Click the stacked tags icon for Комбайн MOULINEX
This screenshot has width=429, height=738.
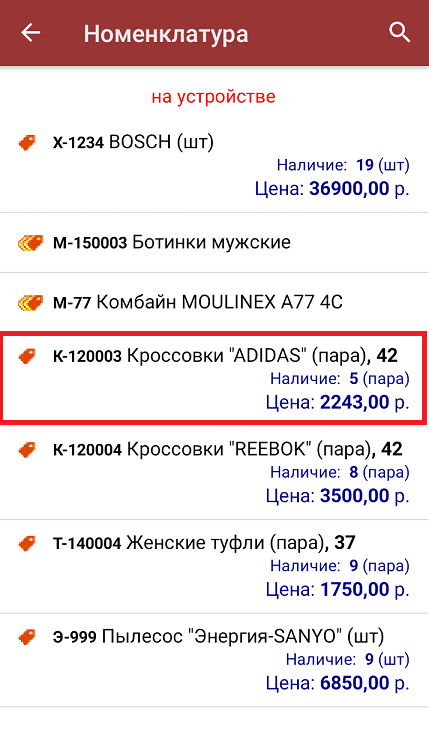click(30, 303)
